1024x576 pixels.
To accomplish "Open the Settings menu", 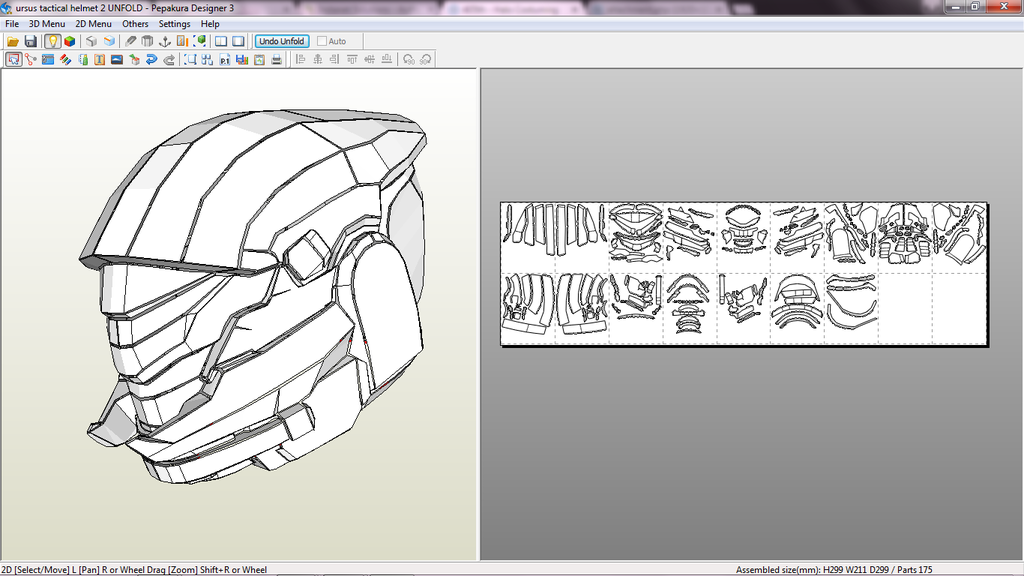I will click(174, 24).
